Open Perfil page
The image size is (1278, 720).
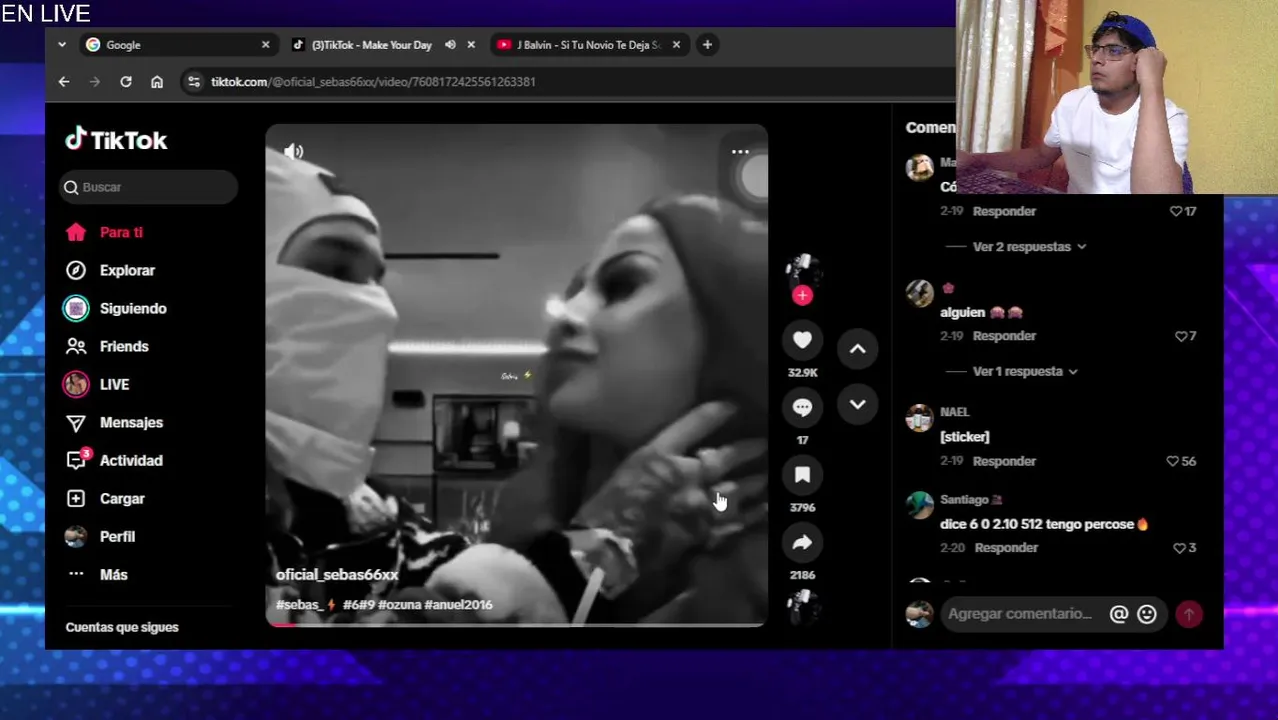pos(117,536)
